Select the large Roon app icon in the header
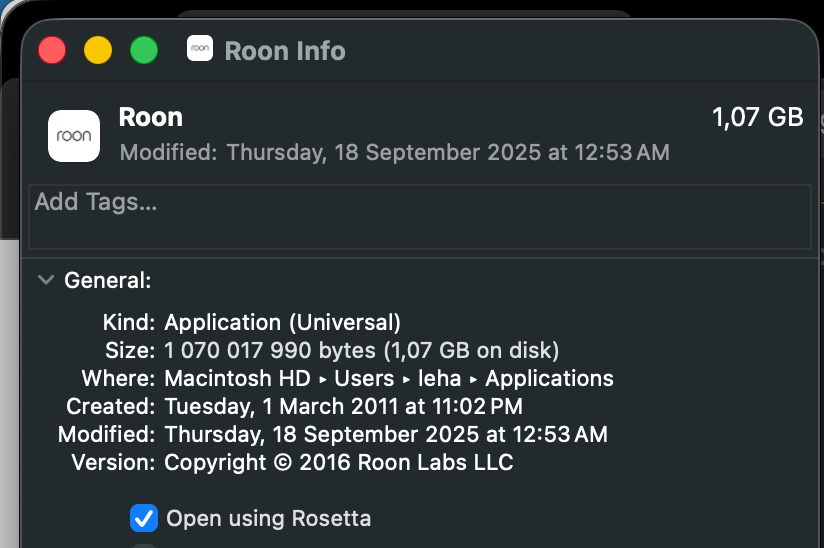 (x=74, y=135)
